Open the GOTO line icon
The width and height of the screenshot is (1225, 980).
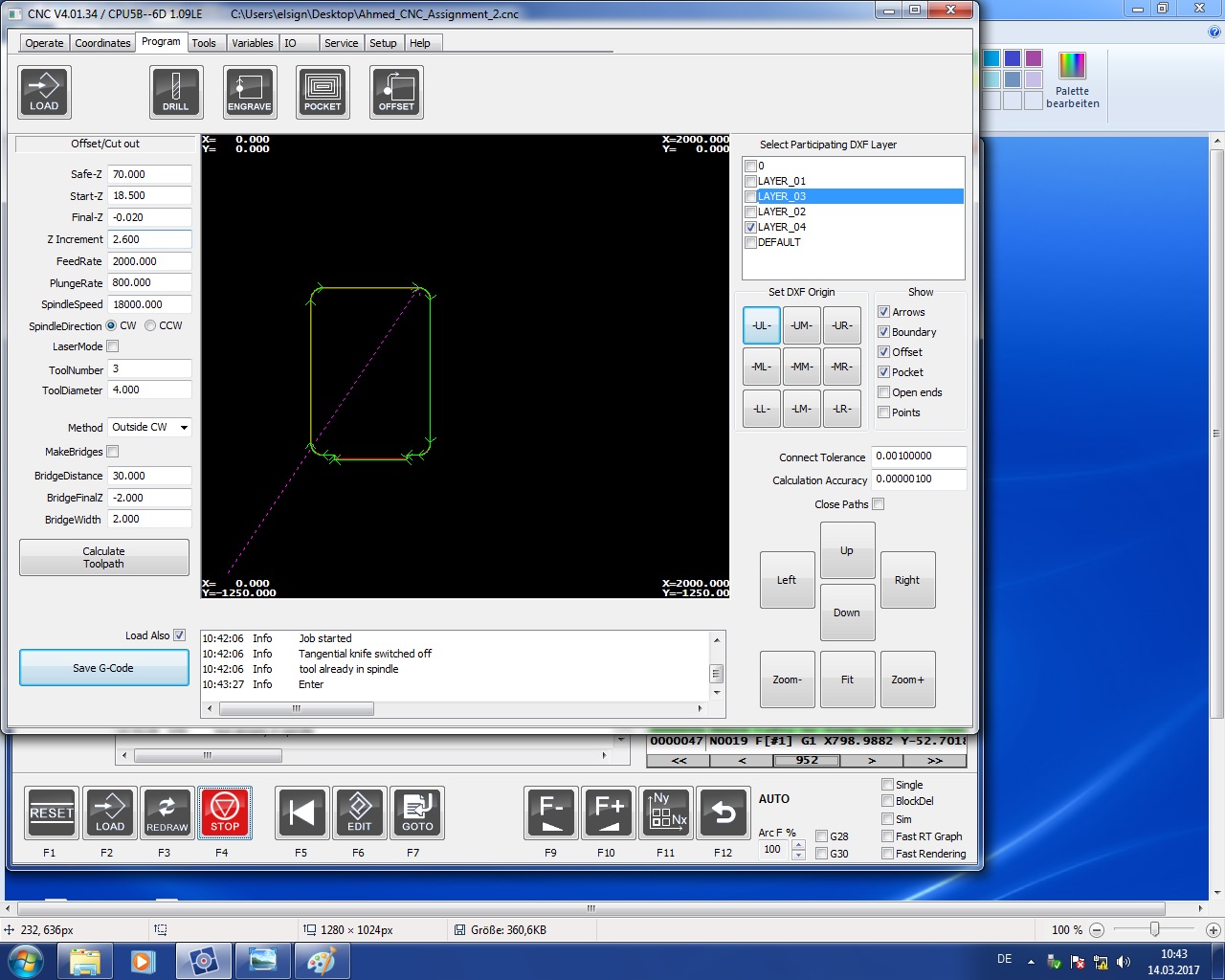417,813
